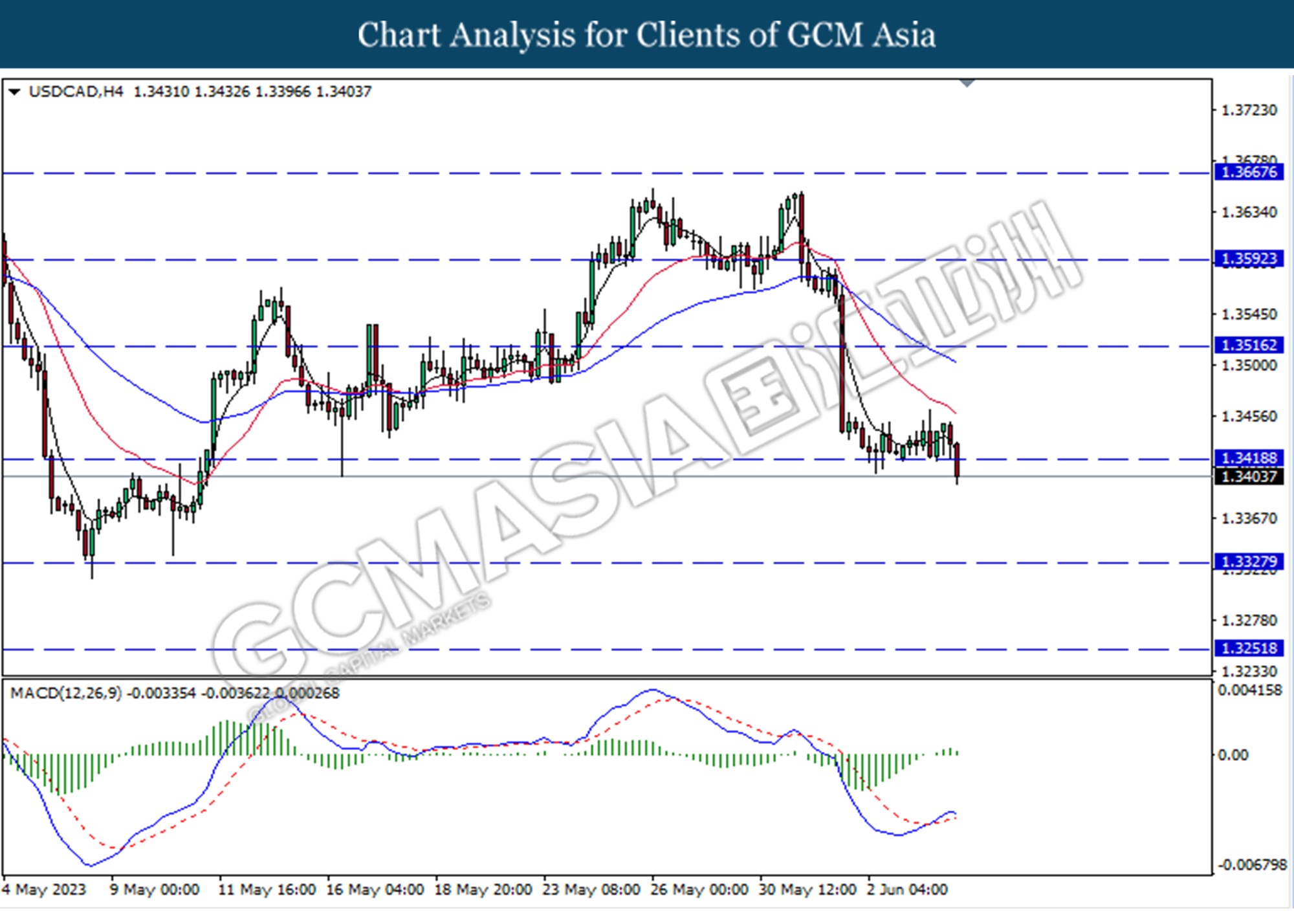1294x924 pixels.
Task: Click the 1.35450 price scale value
Action: pyautogui.click(x=1249, y=314)
